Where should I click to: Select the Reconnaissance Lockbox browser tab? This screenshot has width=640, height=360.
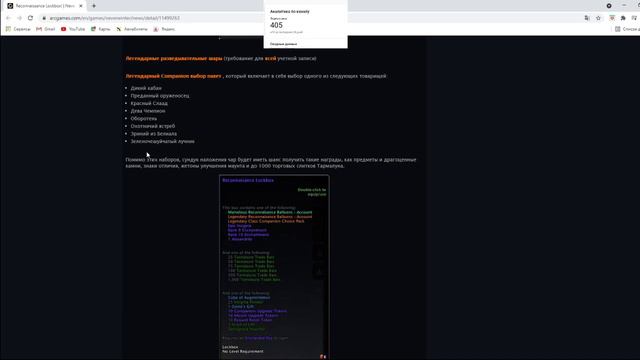coord(45,6)
